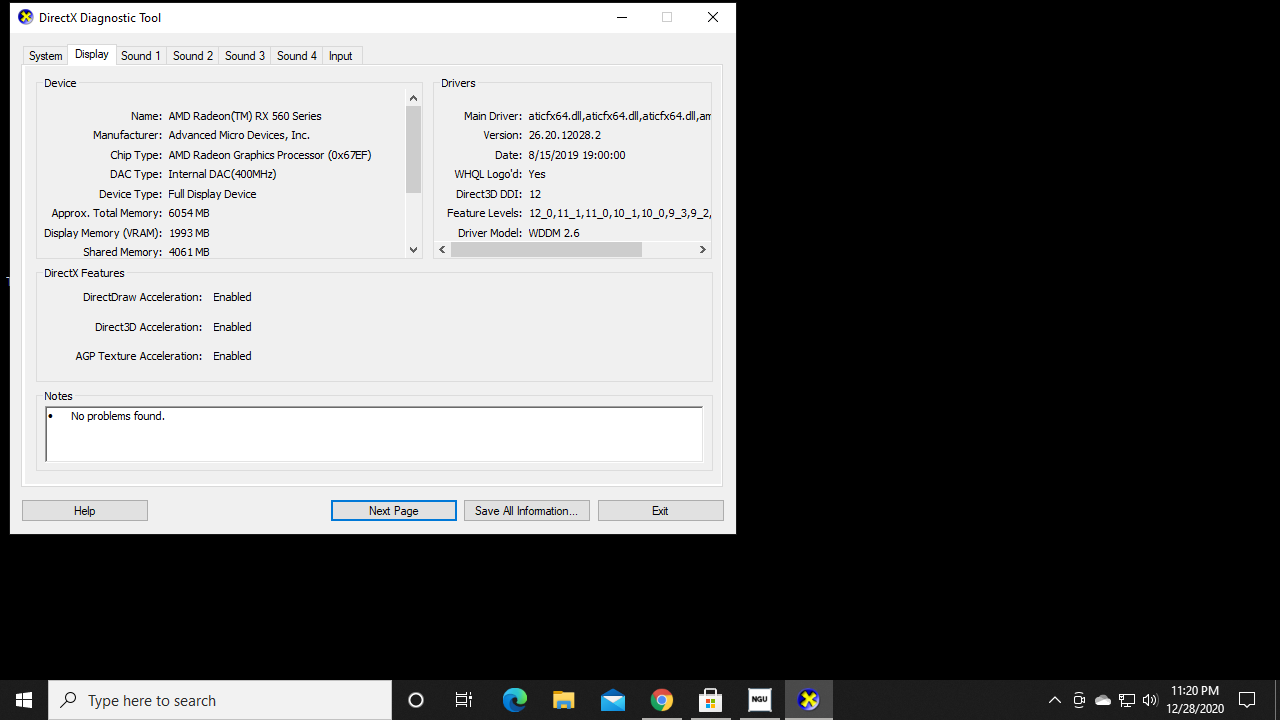Open the Sound 1 tab
1280x720 pixels.
(x=141, y=56)
